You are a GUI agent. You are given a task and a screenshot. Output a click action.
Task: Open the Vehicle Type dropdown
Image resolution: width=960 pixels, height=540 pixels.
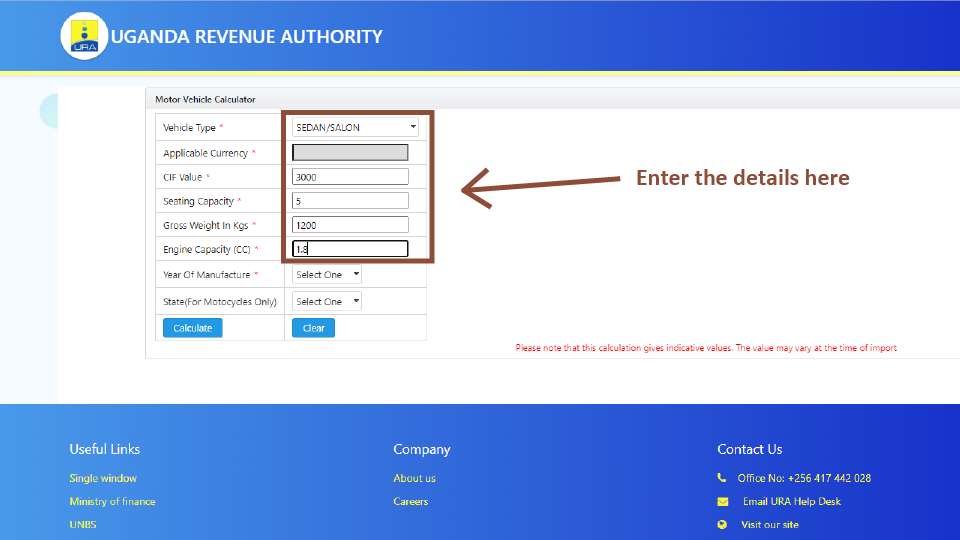[355, 127]
